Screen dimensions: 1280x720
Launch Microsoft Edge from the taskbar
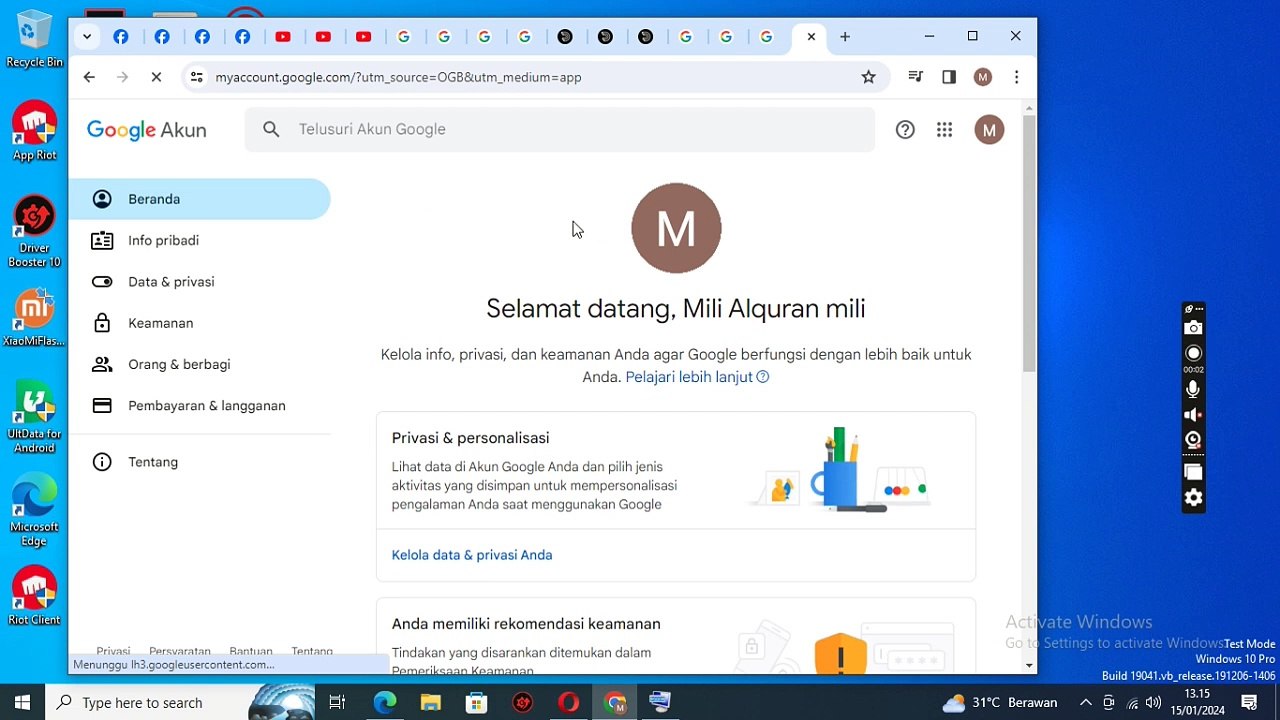385,702
